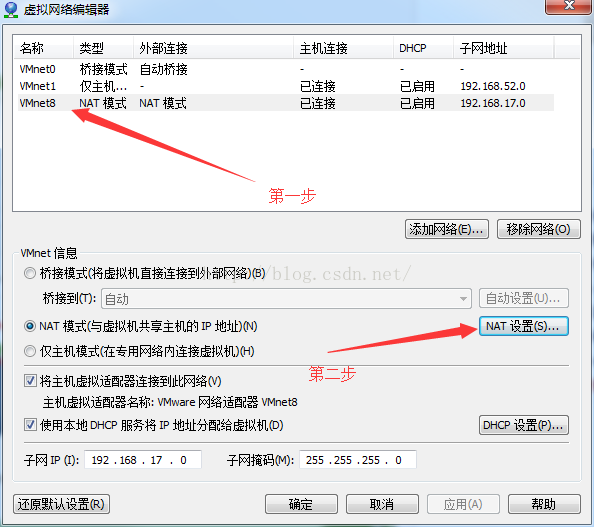
Task: Select NAT 模式 radio button
Action: (x=30, y=326)
